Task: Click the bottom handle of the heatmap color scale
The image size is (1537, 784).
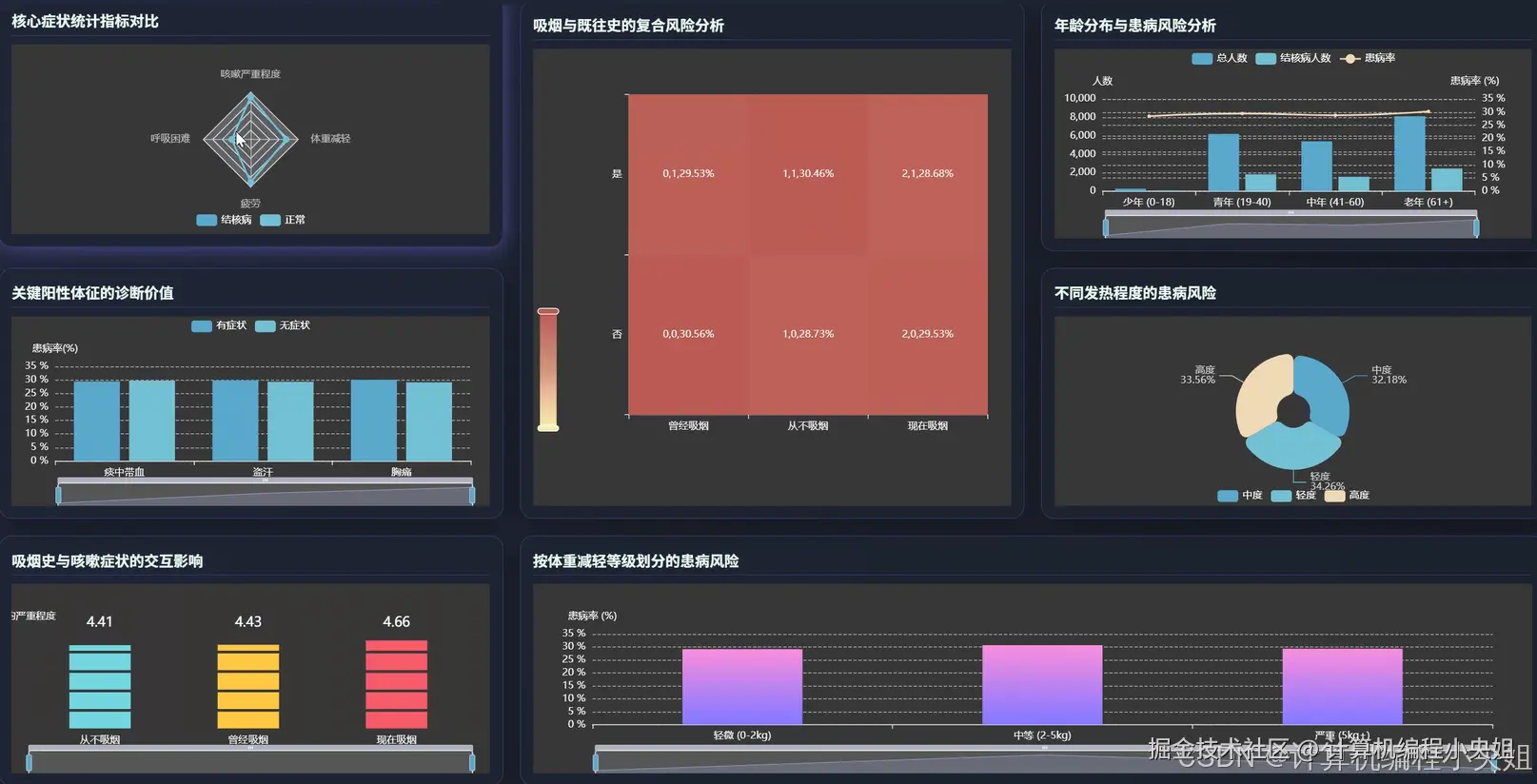Action: [x=548, y=428]
